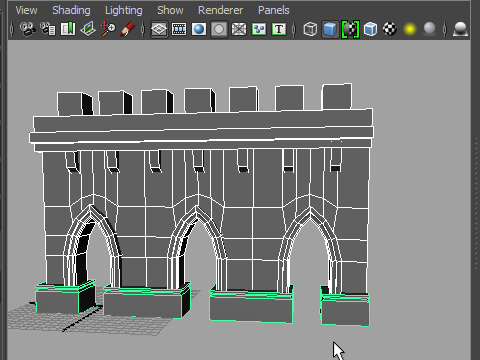Toggle the Resolution Gate sphere icon
This screenshot has height=360, width=480.
pos(199,29)
